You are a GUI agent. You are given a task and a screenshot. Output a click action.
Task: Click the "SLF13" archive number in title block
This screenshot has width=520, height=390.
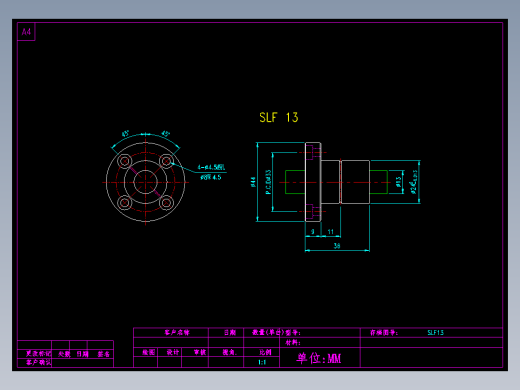point(435,332)
